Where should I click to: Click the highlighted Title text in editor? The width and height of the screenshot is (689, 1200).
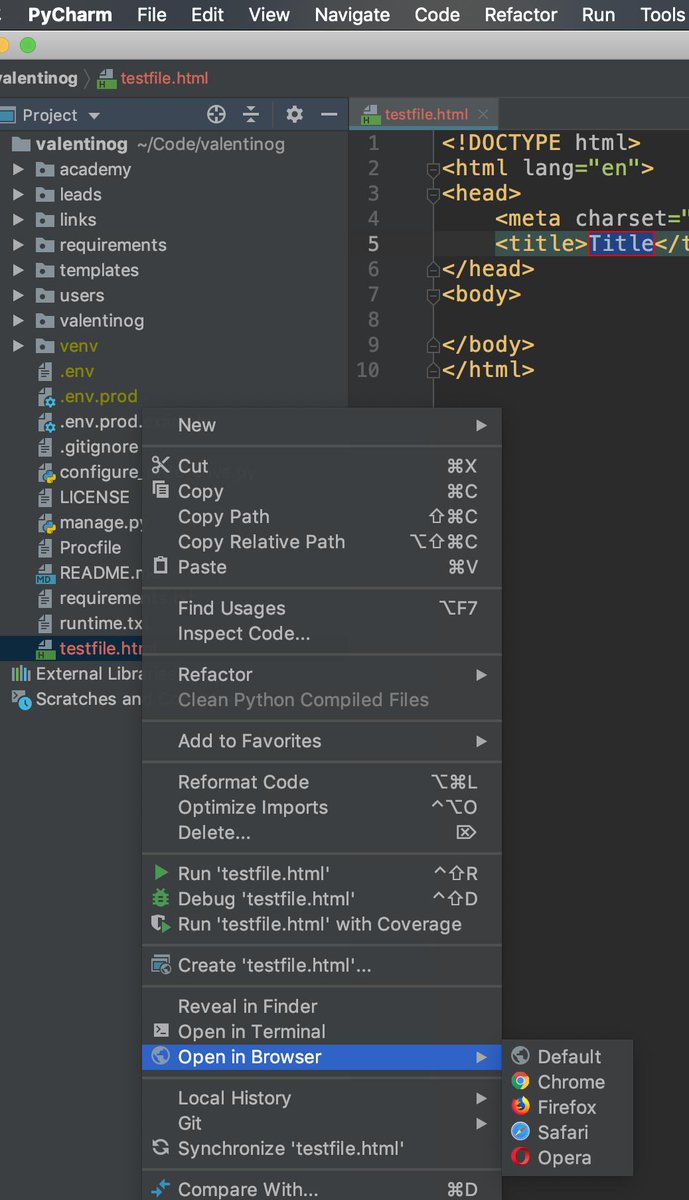[x=621, y=243]
